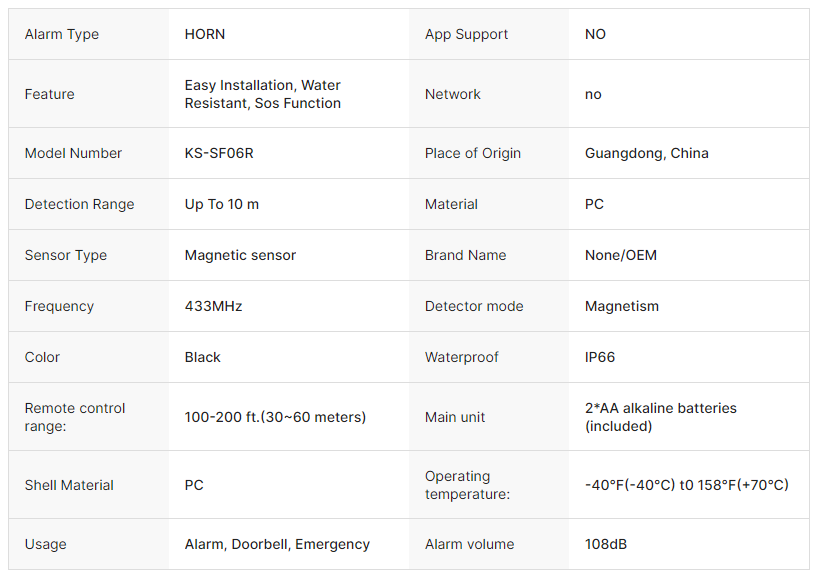The height and width of the screenshot is (580, 813).
Task: Click the App Support label
Action: coord(466,34)
